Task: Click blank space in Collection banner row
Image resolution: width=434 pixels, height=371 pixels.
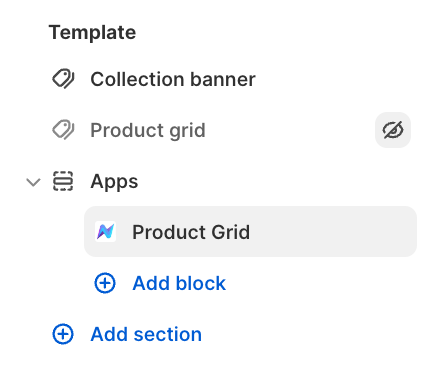Action: point(333,79)
